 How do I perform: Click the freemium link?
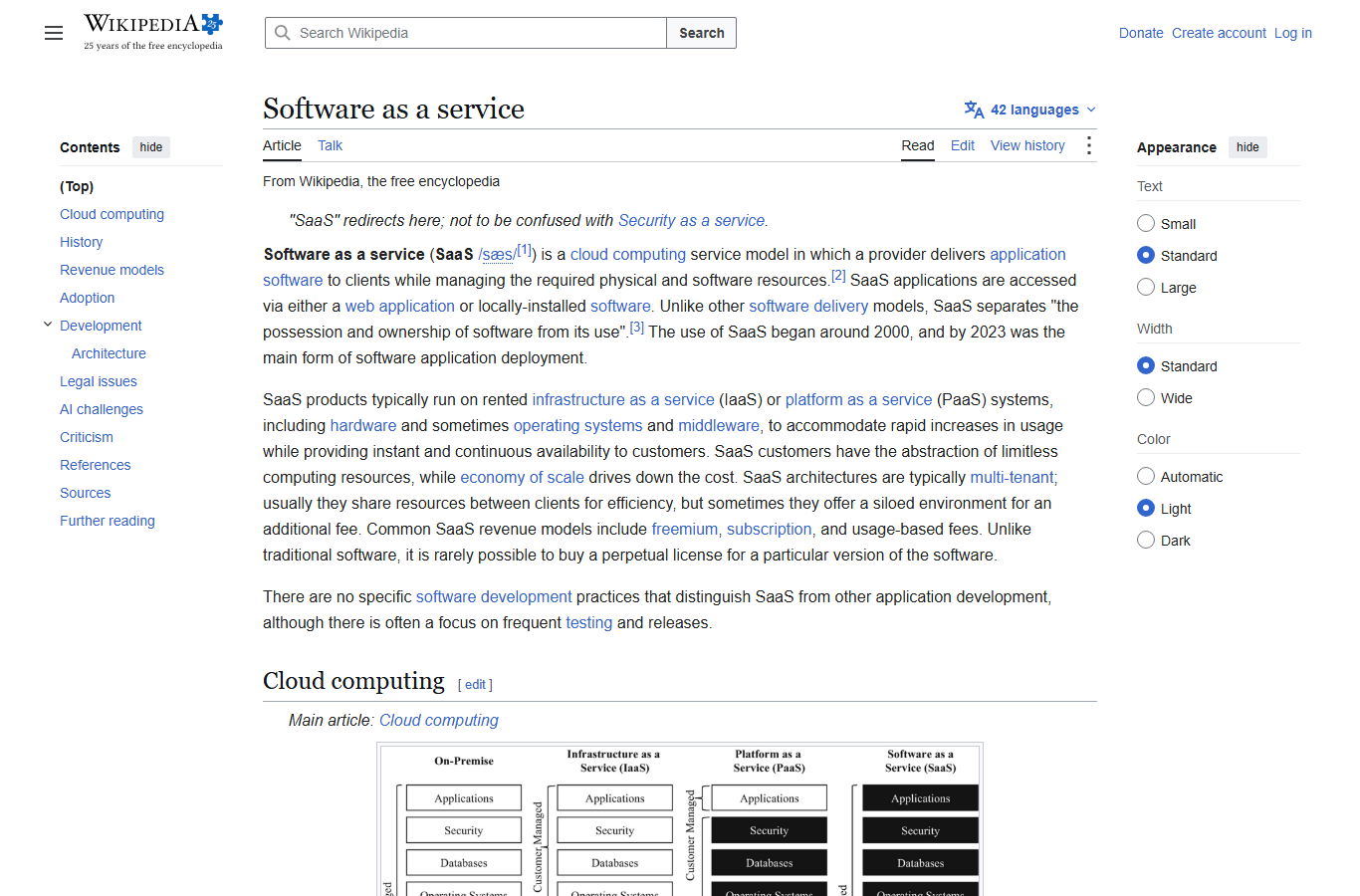click(684, 529)
